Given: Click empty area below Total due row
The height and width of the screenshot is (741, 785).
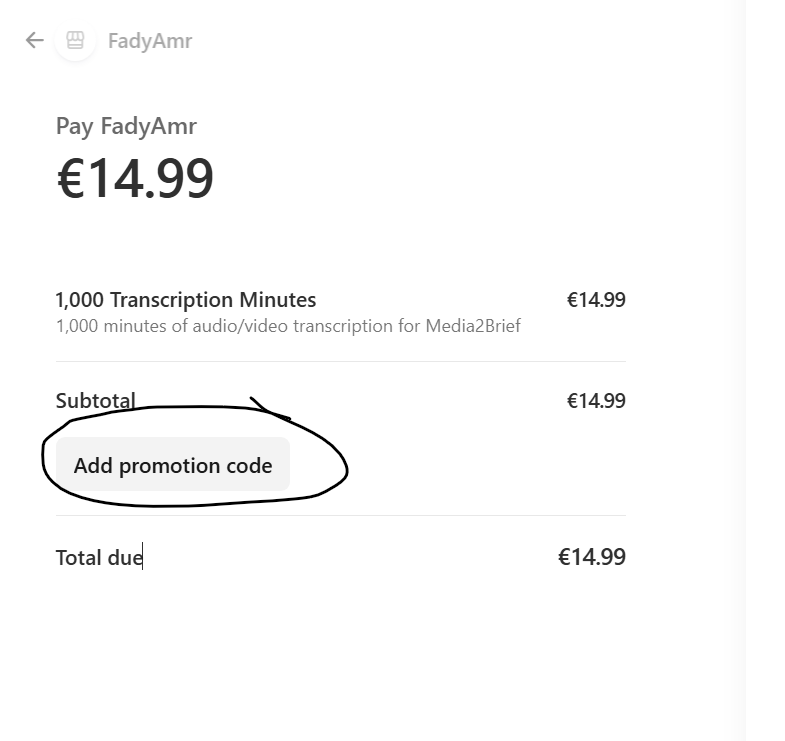Looking at the screenshot, I should click(x=340, y=650).
